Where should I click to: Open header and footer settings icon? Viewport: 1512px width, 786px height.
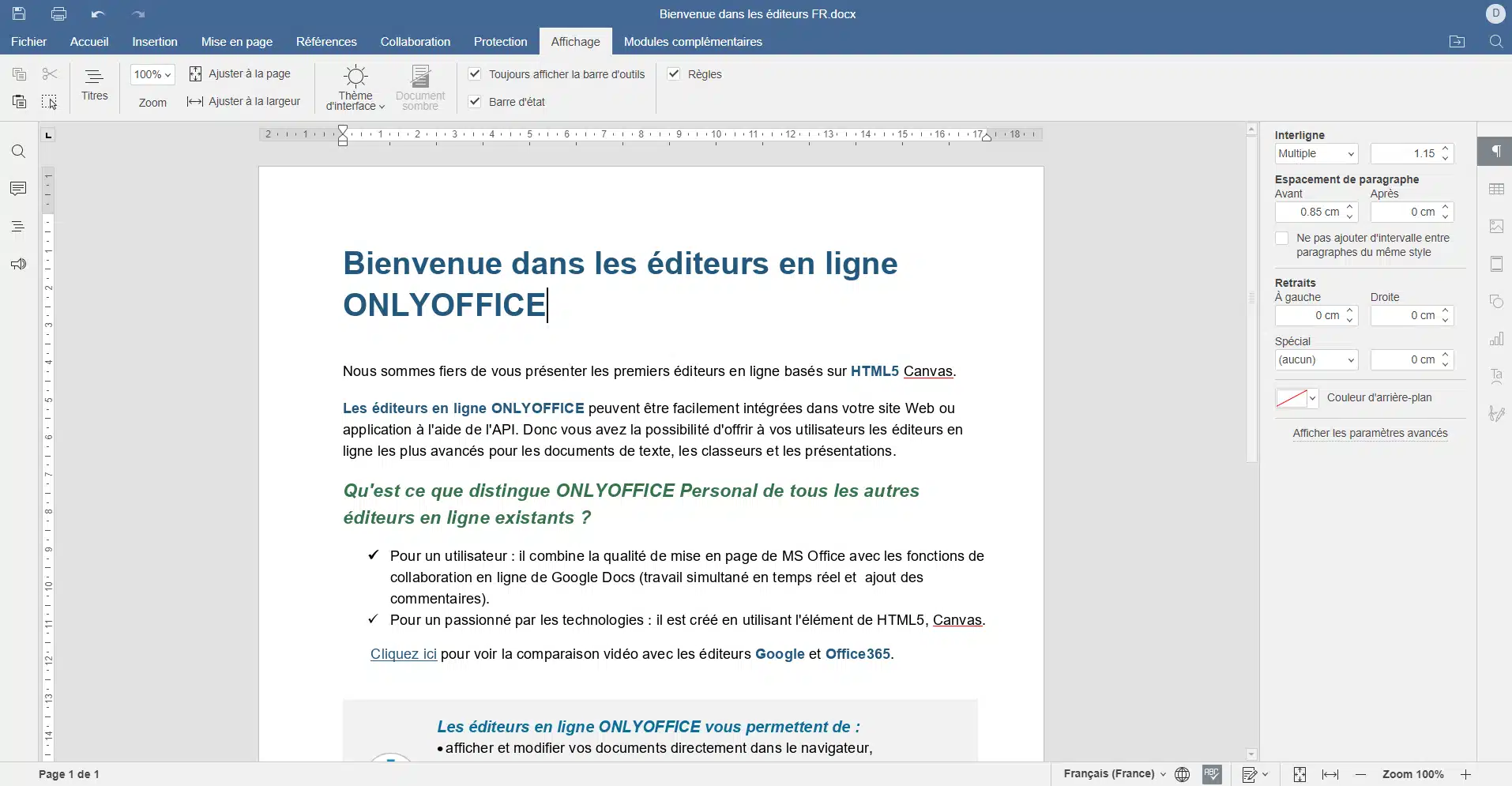click(1496, 264)
